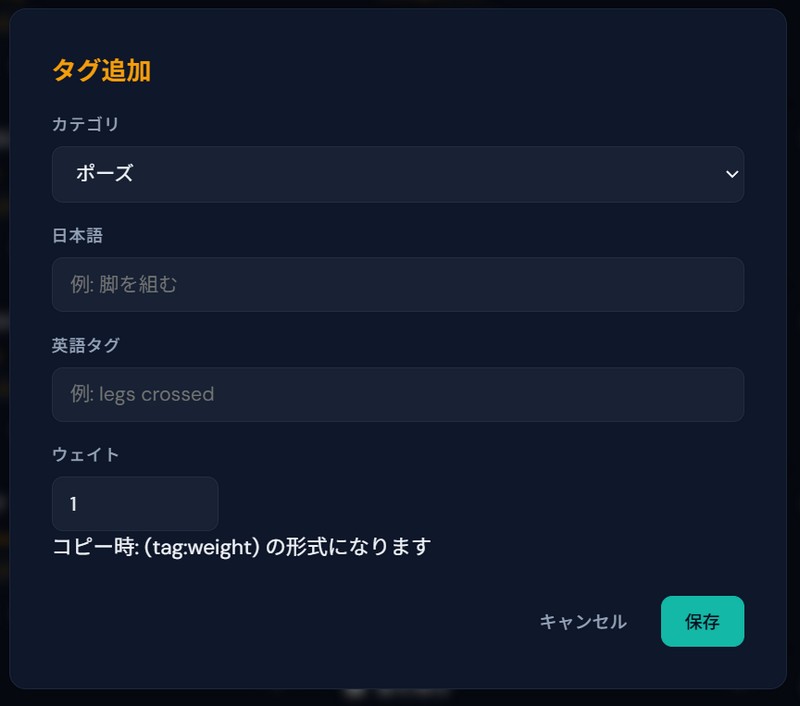Screen dimensions: 800x706
Task: Click the value 1 in the weight box
Action: point(74,504)
